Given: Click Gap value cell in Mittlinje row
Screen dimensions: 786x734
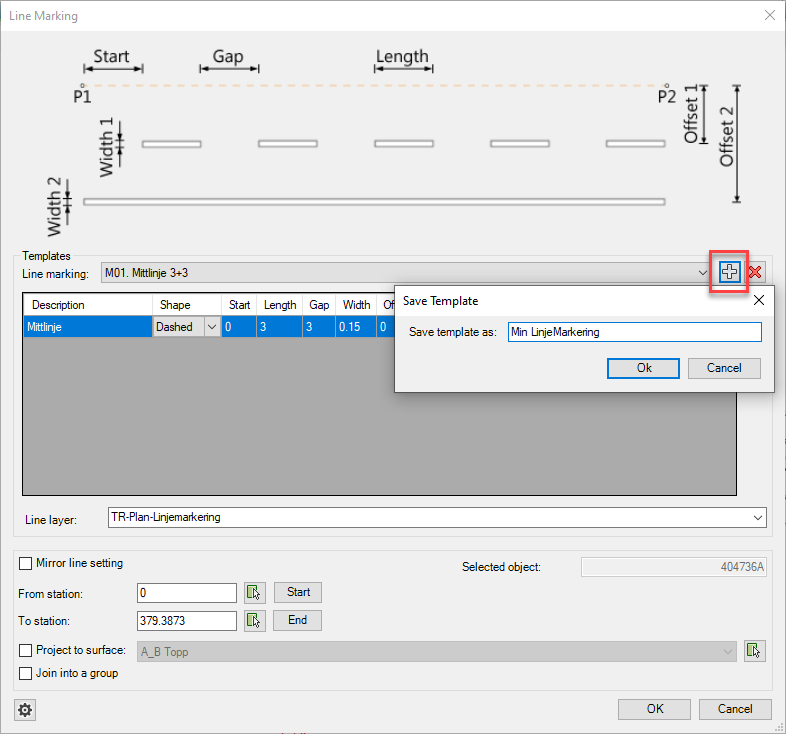Looking at the screenshot, I should (319, 327).
